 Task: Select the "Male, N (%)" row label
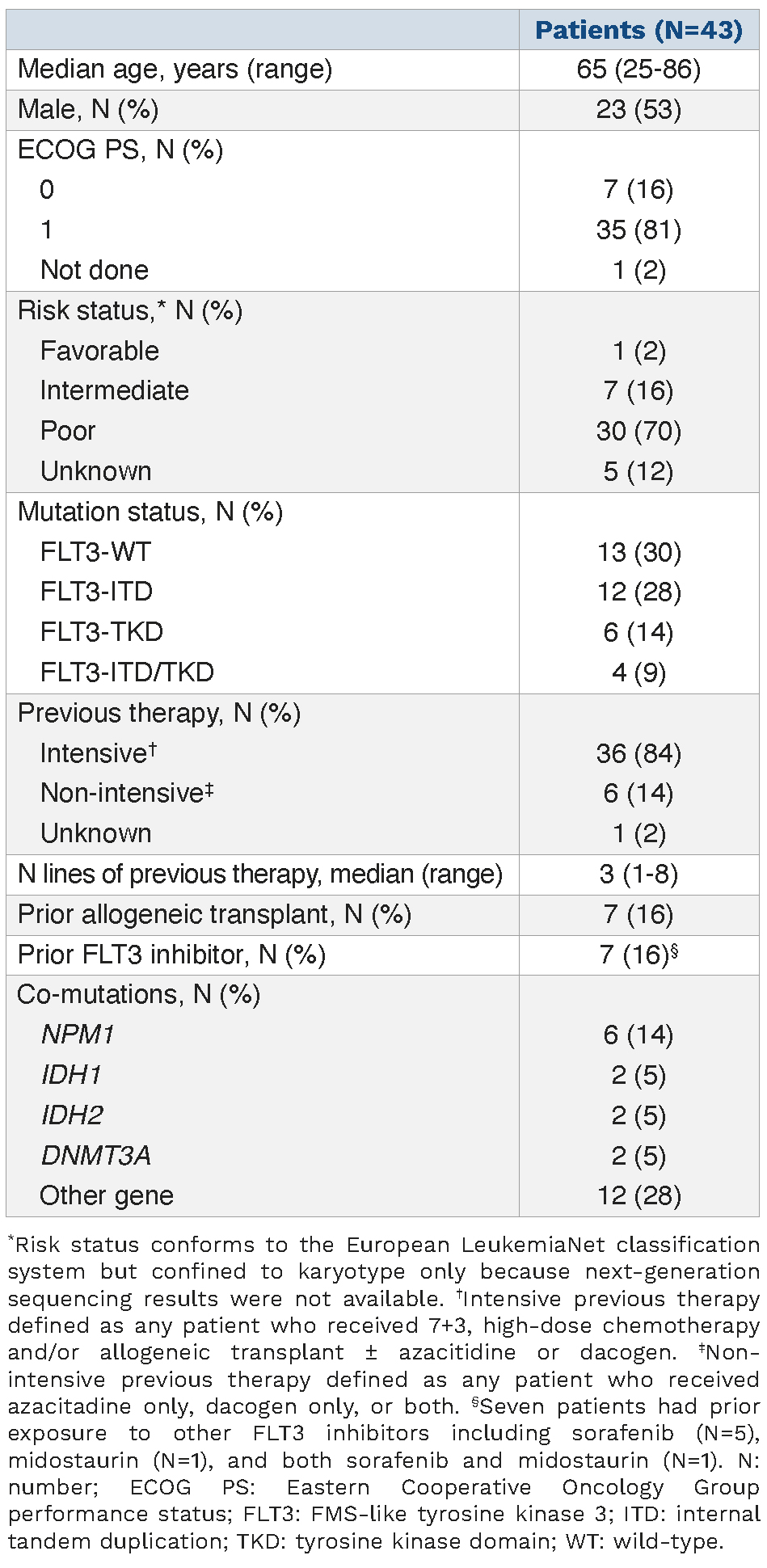88,109
